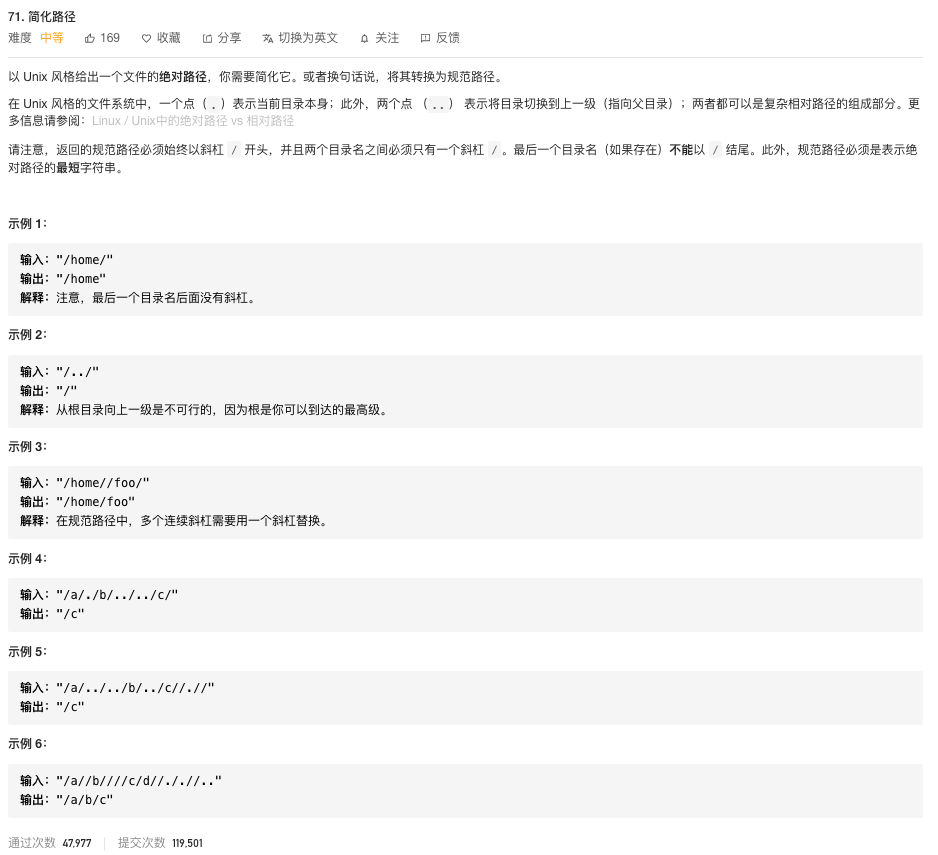This screenshot has height=855, width=938.
Task: Click the feedback icon beside 反馈
Action: point(425,38)
